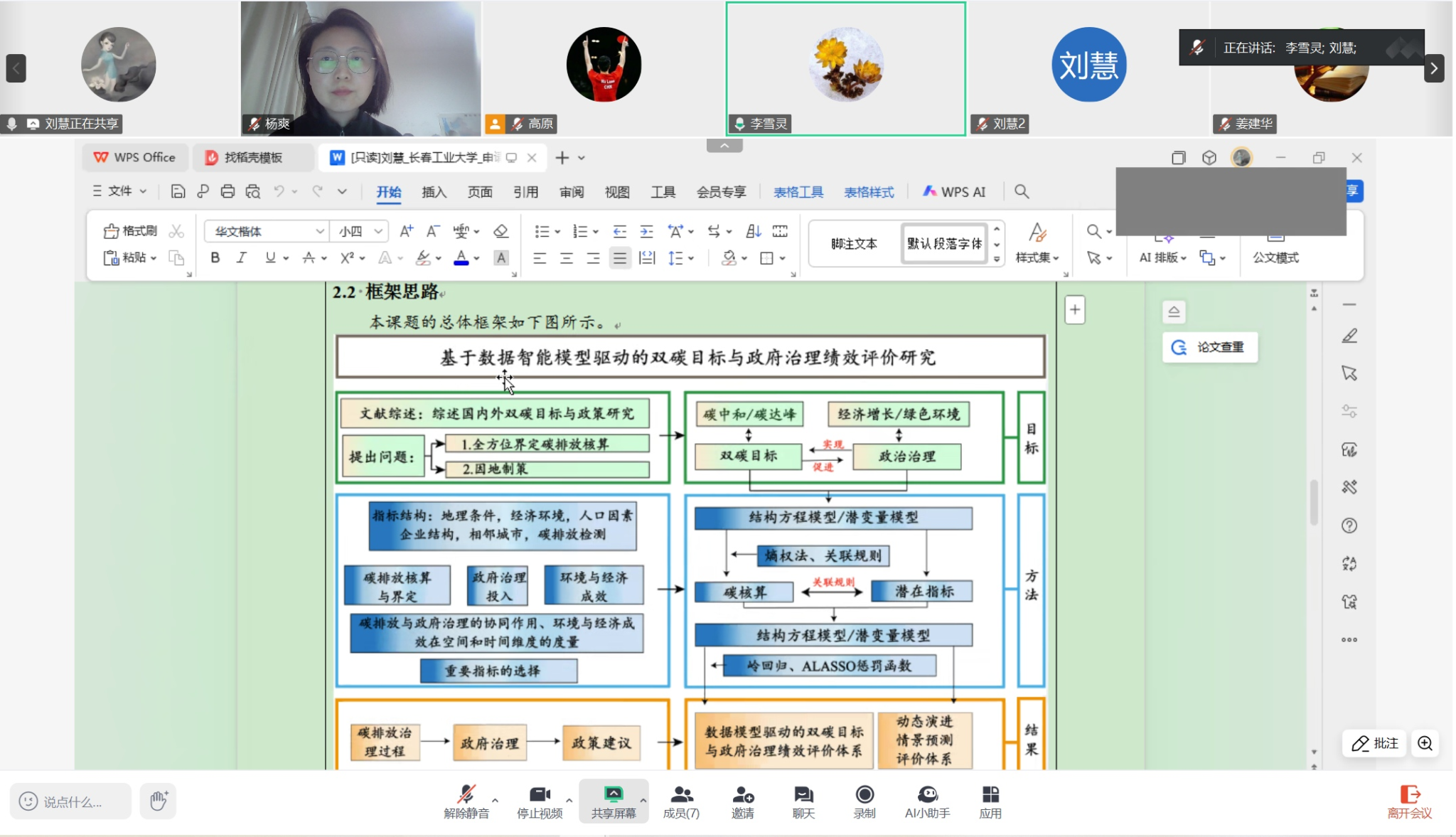Toggle bold formatting

click(x=215, y=258)
